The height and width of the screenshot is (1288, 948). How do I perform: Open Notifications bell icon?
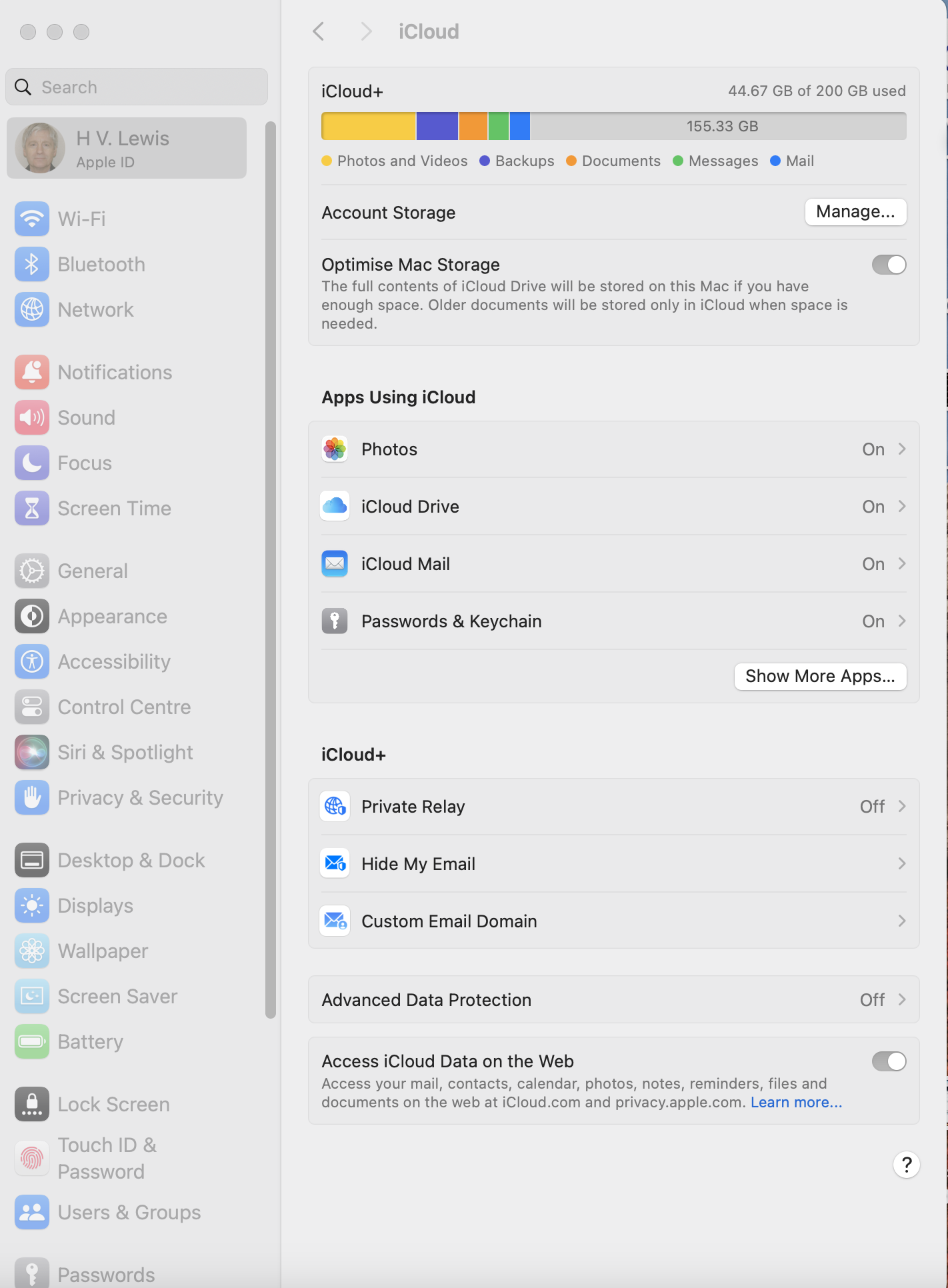click(32, 372)
